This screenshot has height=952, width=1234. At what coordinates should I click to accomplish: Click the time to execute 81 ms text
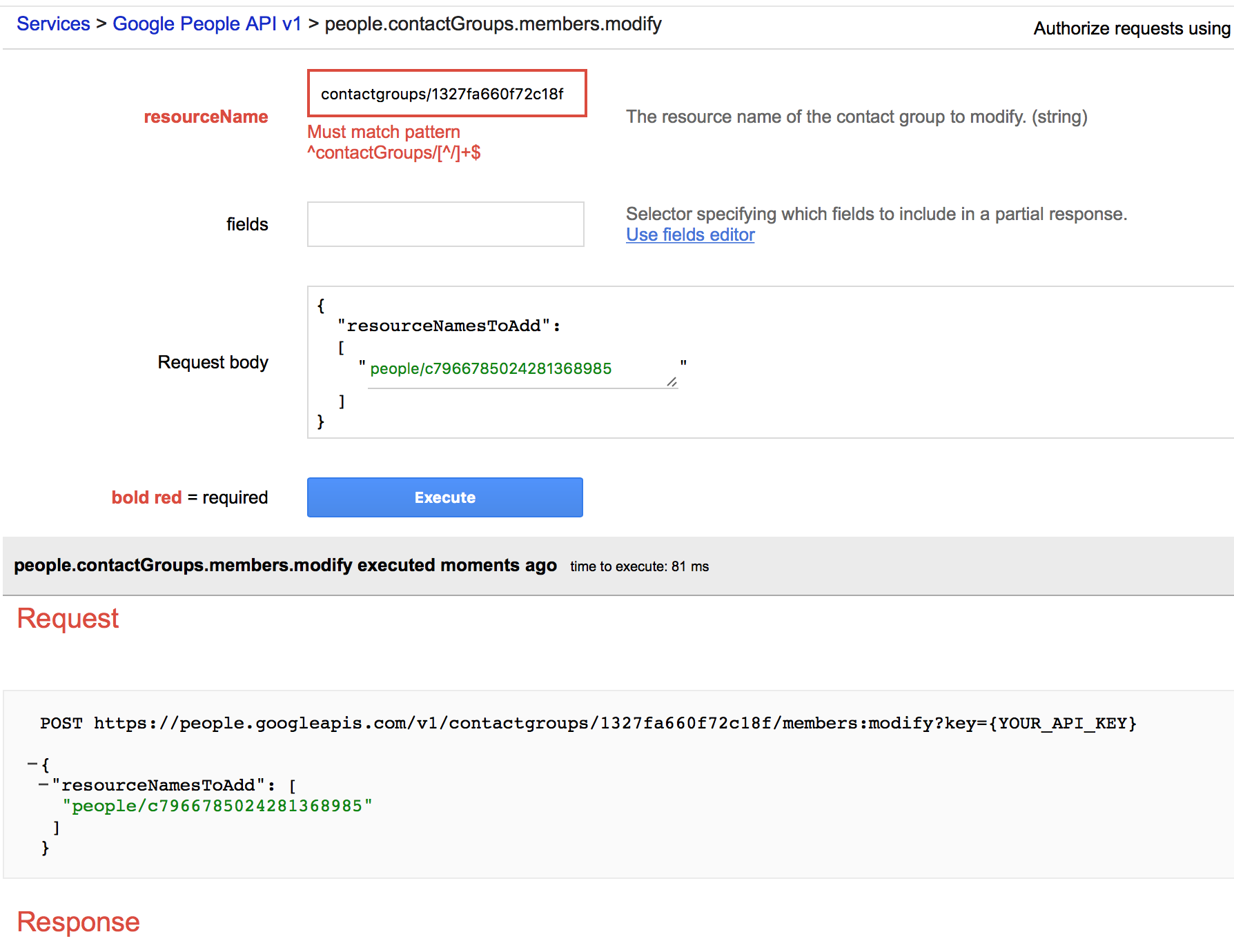(639, 566)
